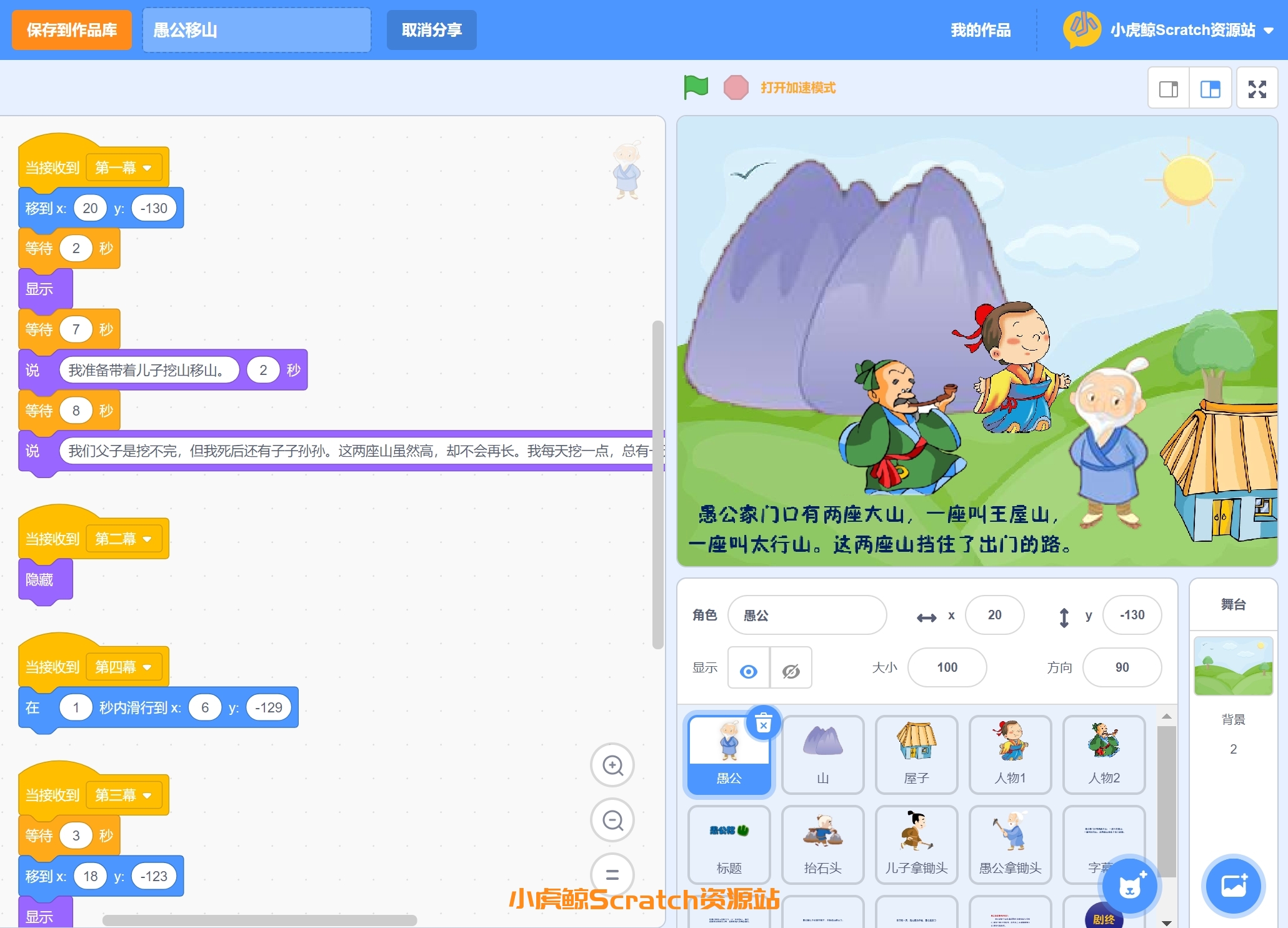Select the 人物2 sprite
1288x928 pixels.
(1104, 755)
